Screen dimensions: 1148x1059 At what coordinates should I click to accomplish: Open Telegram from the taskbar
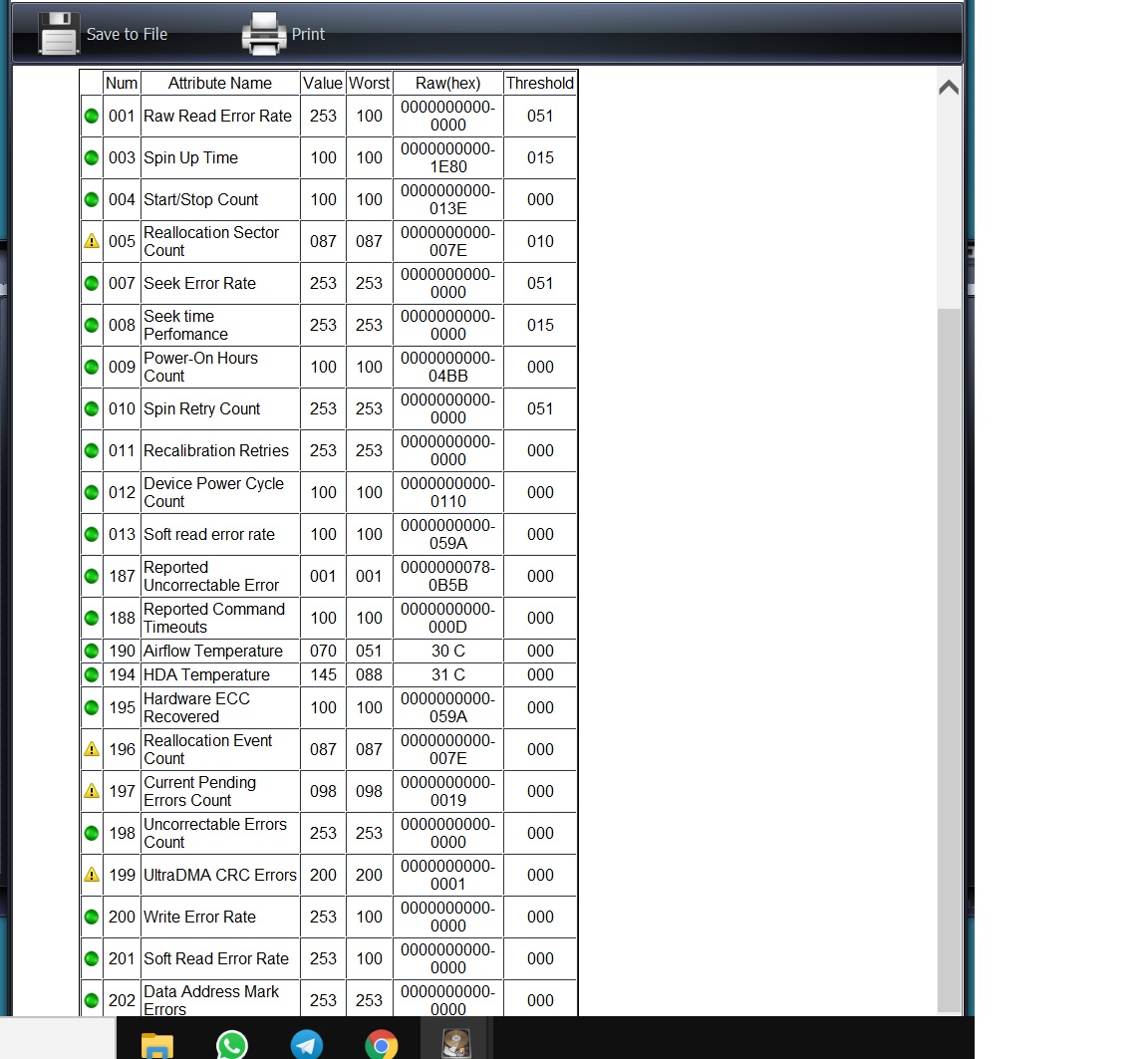(x=307, y=1044)
